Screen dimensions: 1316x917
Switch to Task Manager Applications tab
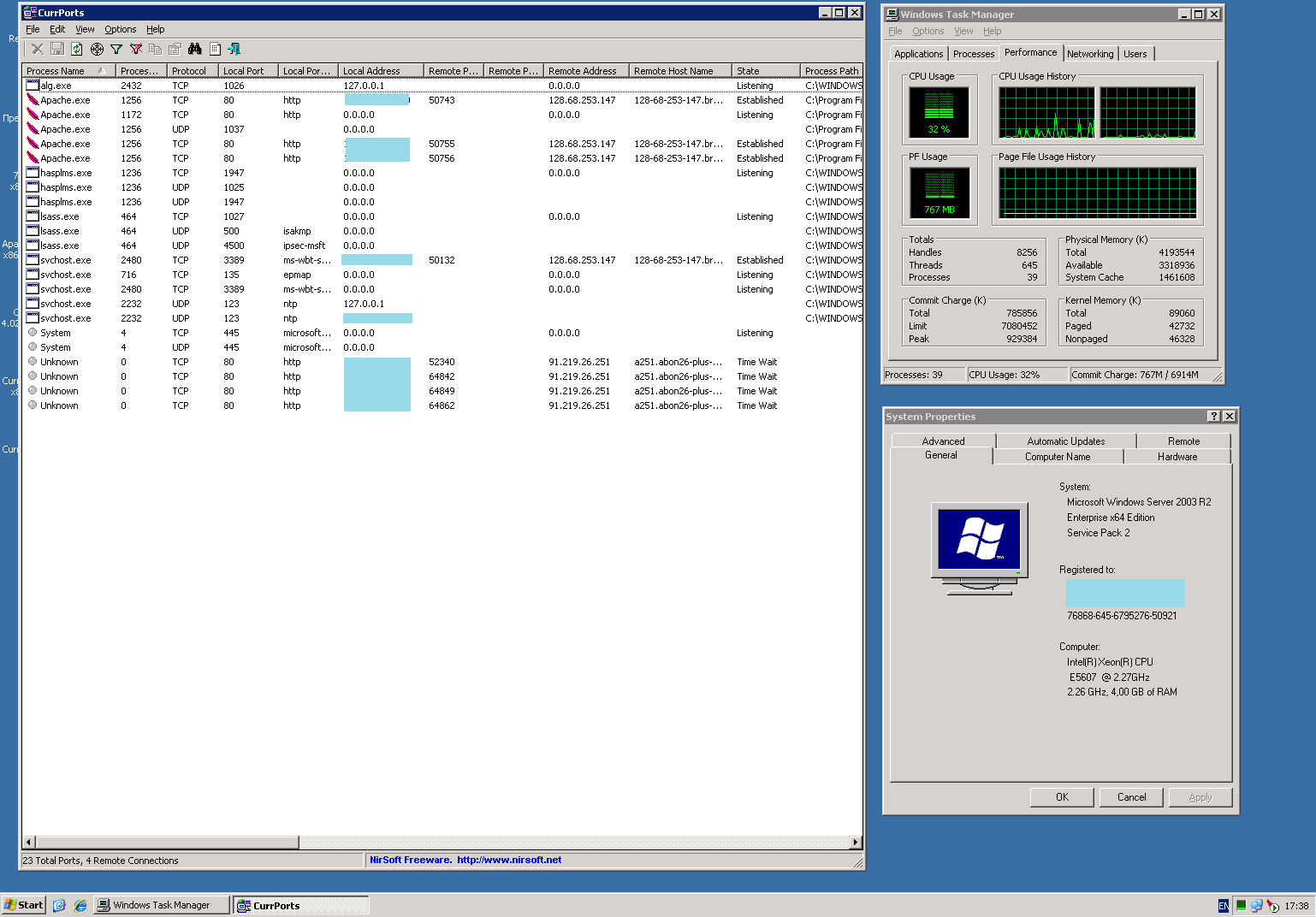[x=918, y=54]
